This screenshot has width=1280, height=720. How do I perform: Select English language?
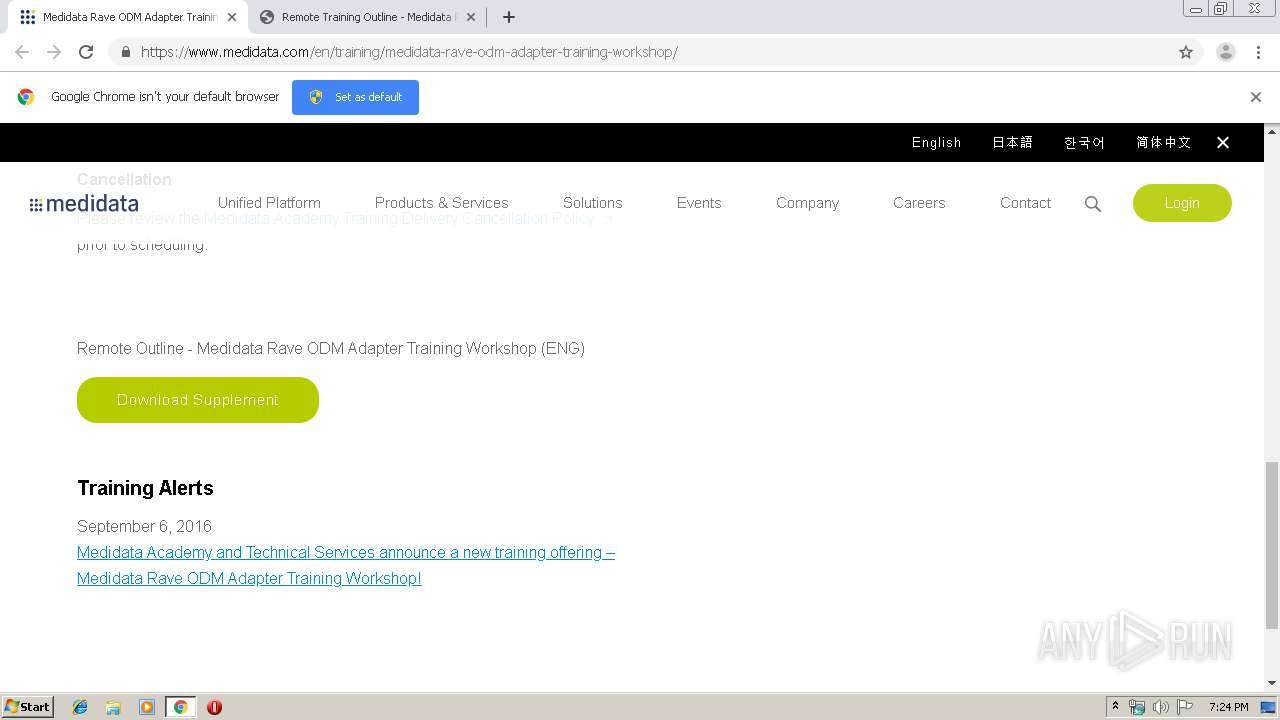click(936, 143)
